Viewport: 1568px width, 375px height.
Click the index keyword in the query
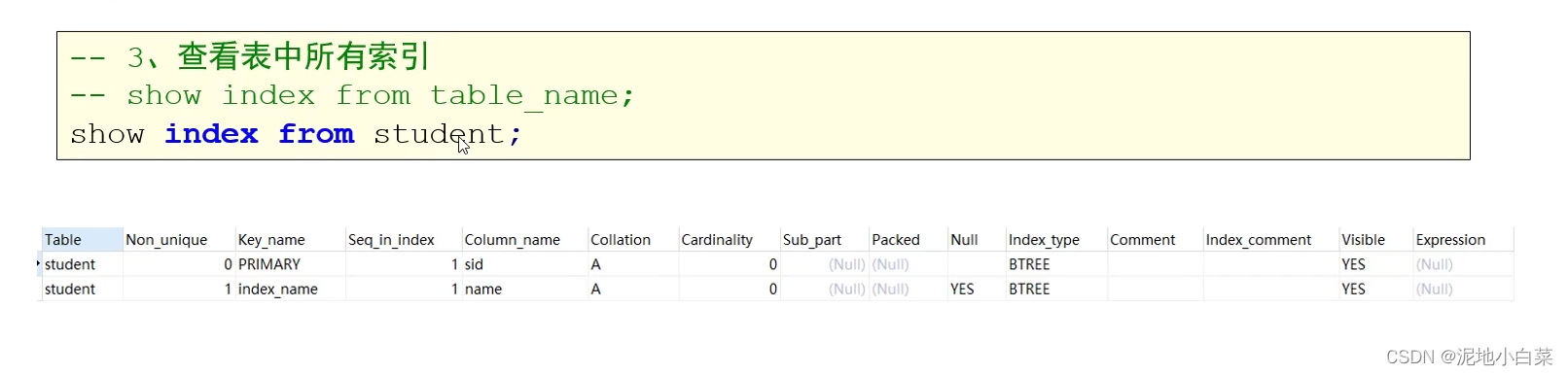point(211,134)
